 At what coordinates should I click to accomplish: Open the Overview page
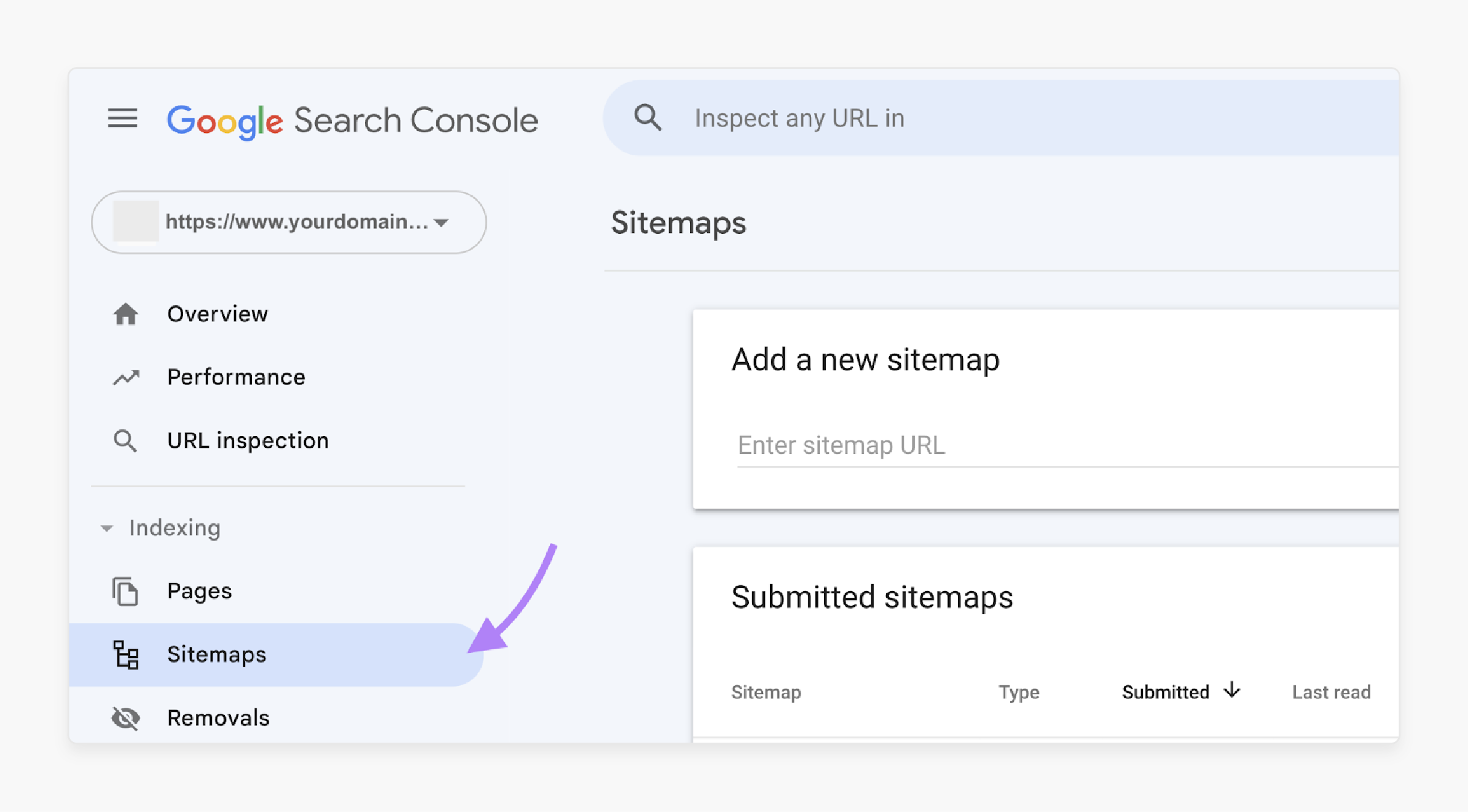(x=218, y=314)
